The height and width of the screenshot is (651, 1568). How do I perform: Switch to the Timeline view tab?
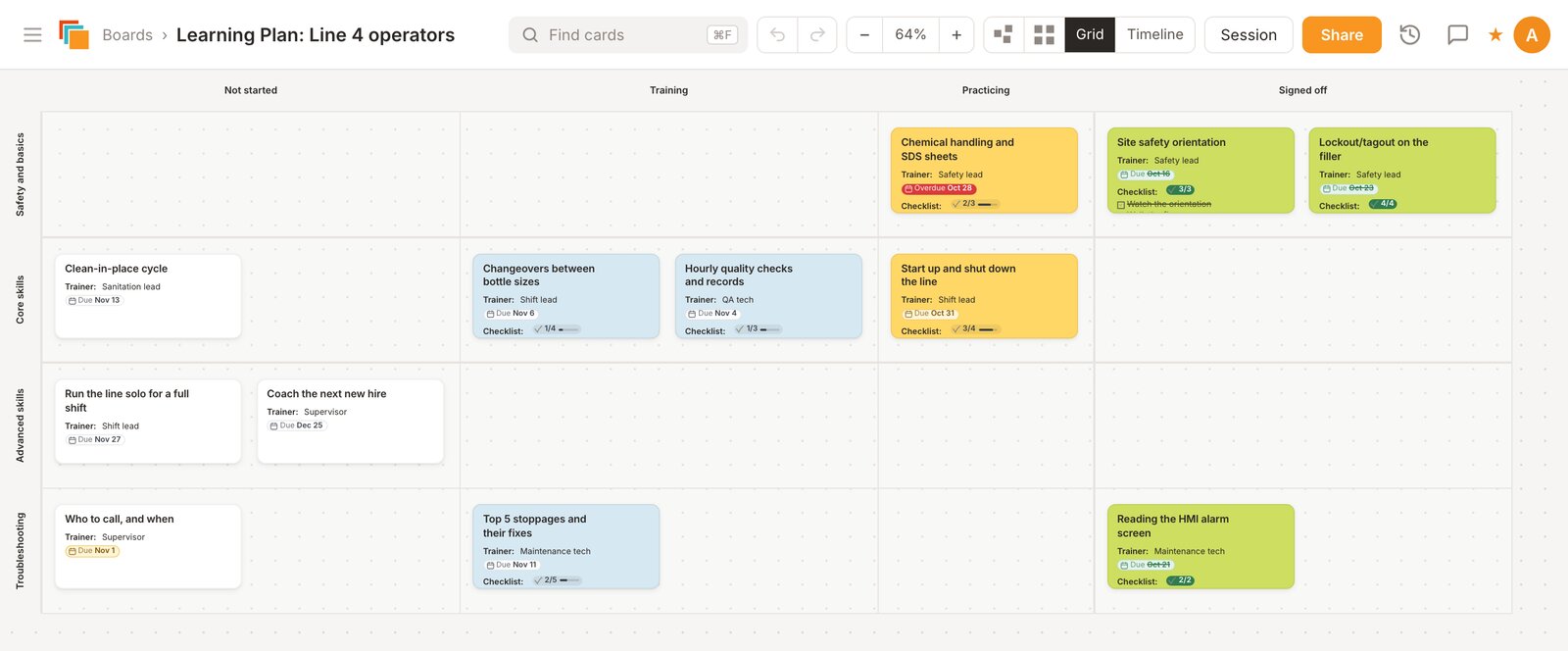click(1154, 35)
